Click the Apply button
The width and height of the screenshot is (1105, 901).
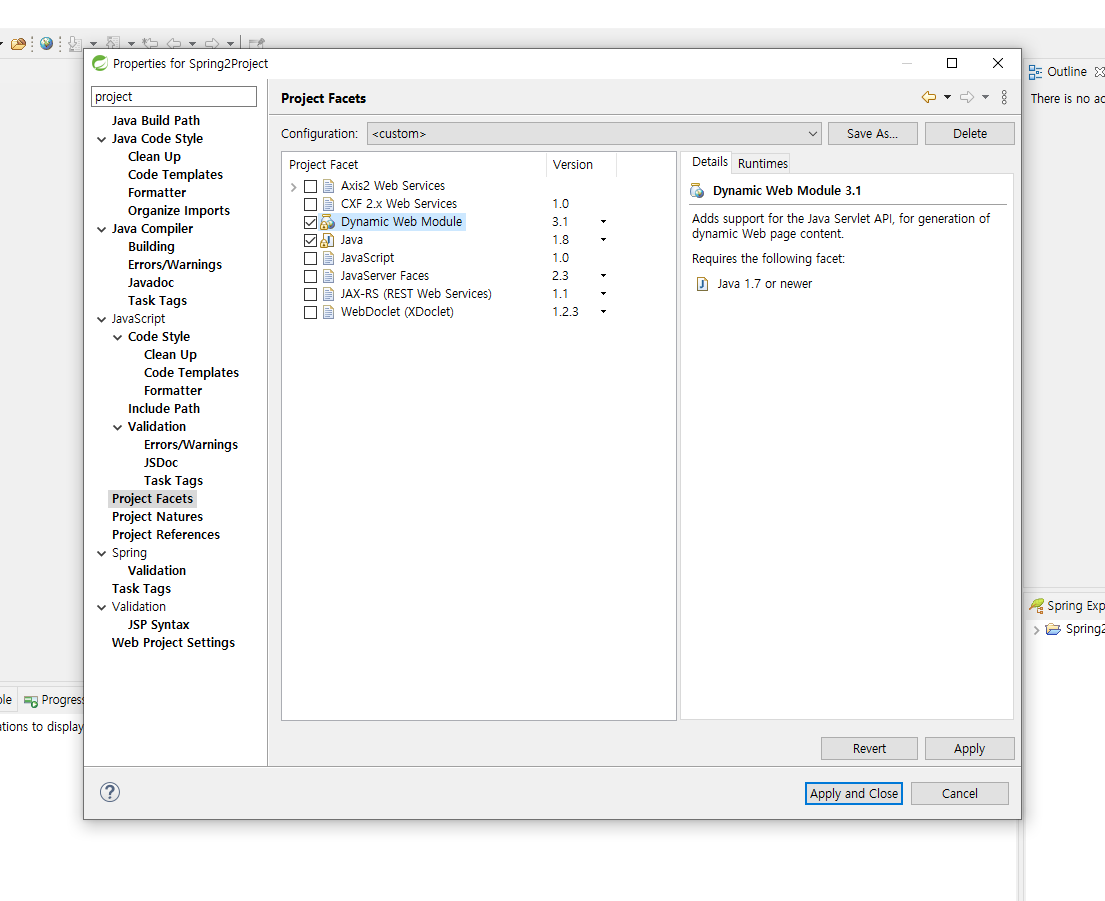tap(970, 748)
